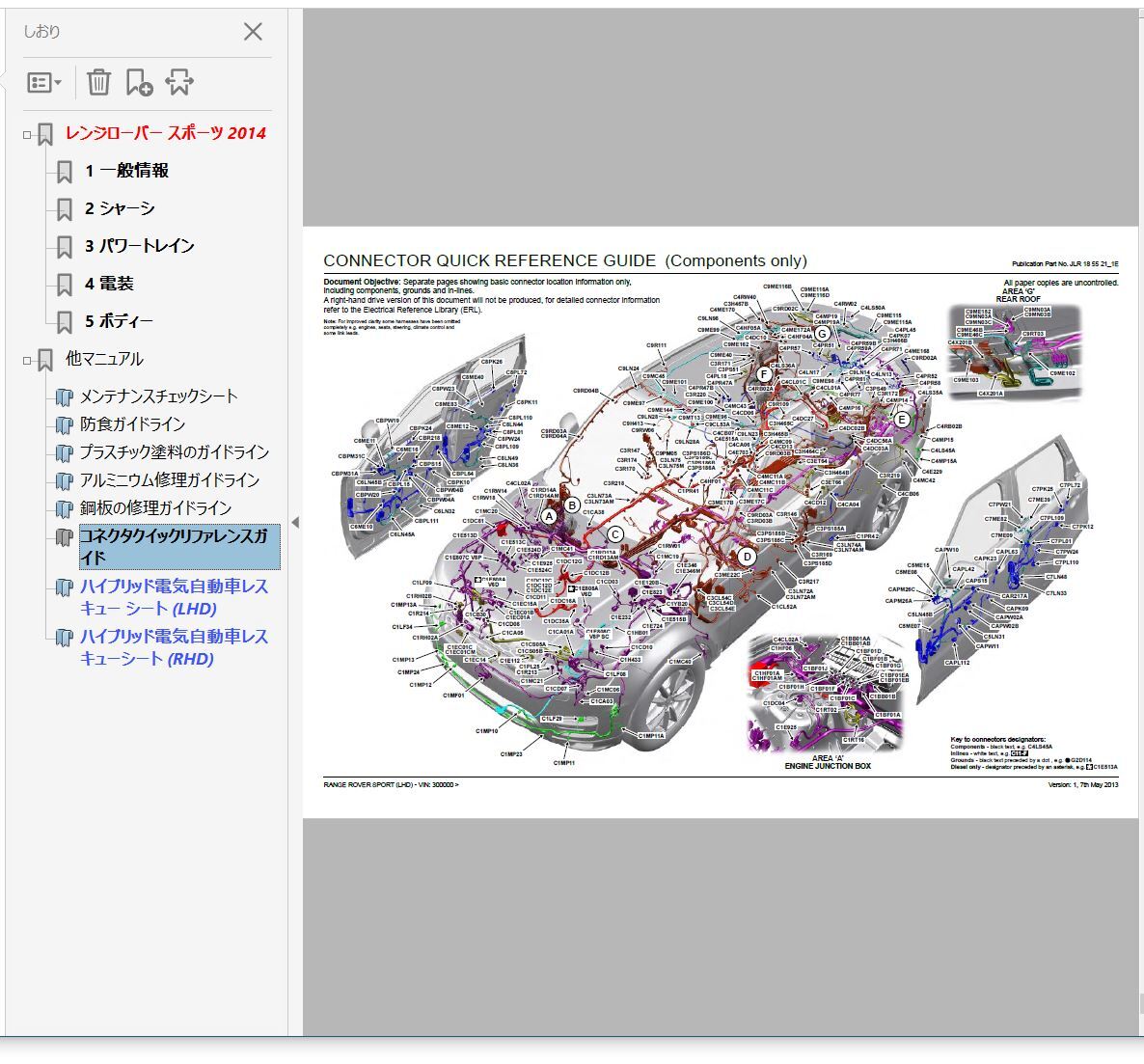The width and height of the screenshot is (1144, 1064).
Task: Open メンテナンスチェックシート bookmark
Action: tap(159, 396)
